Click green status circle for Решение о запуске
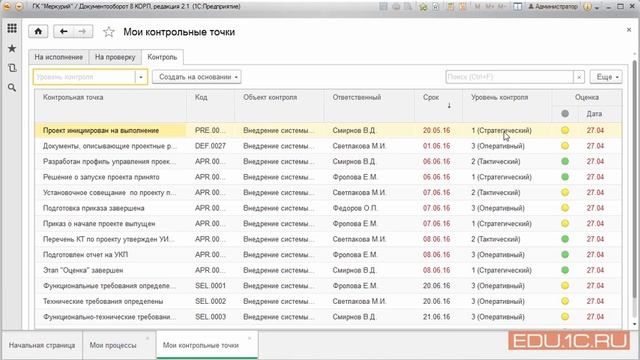This screenshot has width=640, height=360. pyautogui.click(x=565, y=177)
